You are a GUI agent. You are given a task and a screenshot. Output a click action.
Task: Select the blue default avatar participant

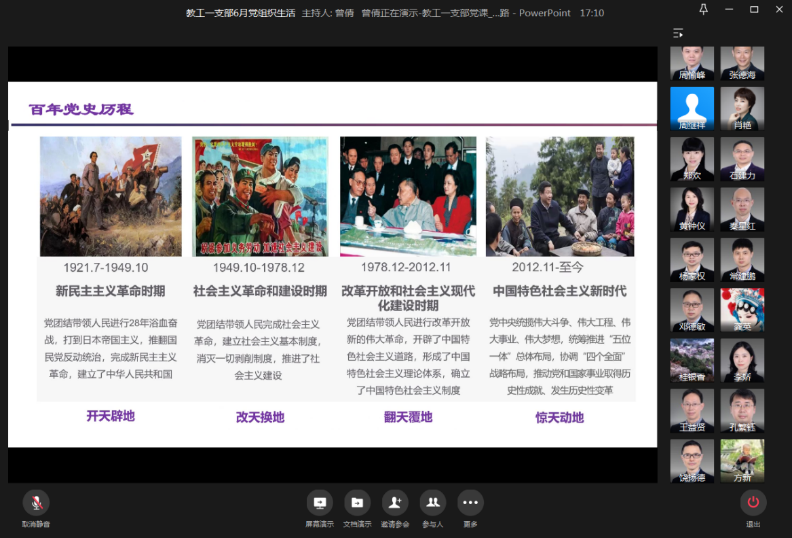(691, 106)
